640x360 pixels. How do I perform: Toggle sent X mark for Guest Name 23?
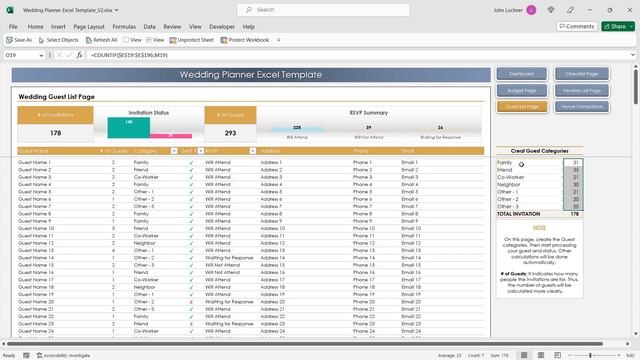[191, 324]
